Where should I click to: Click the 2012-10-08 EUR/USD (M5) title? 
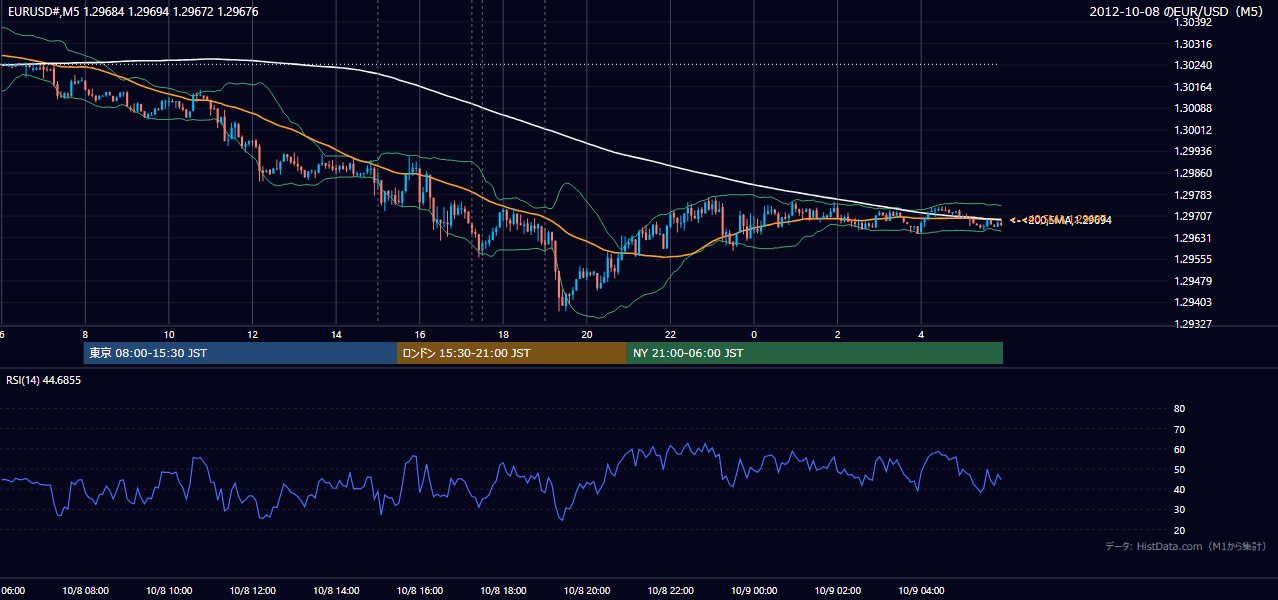1178,12
